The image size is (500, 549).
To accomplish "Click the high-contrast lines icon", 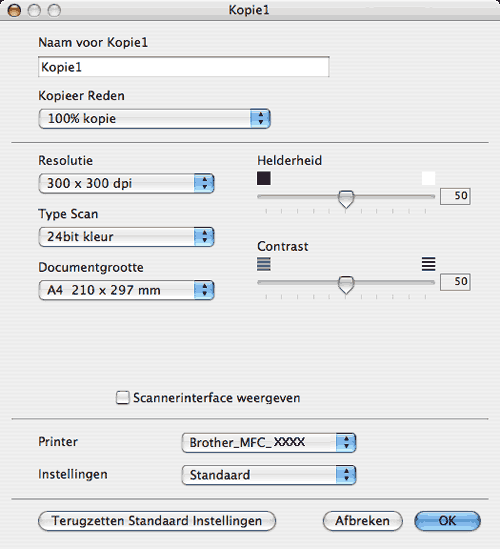I will click(x=429, y=264).
